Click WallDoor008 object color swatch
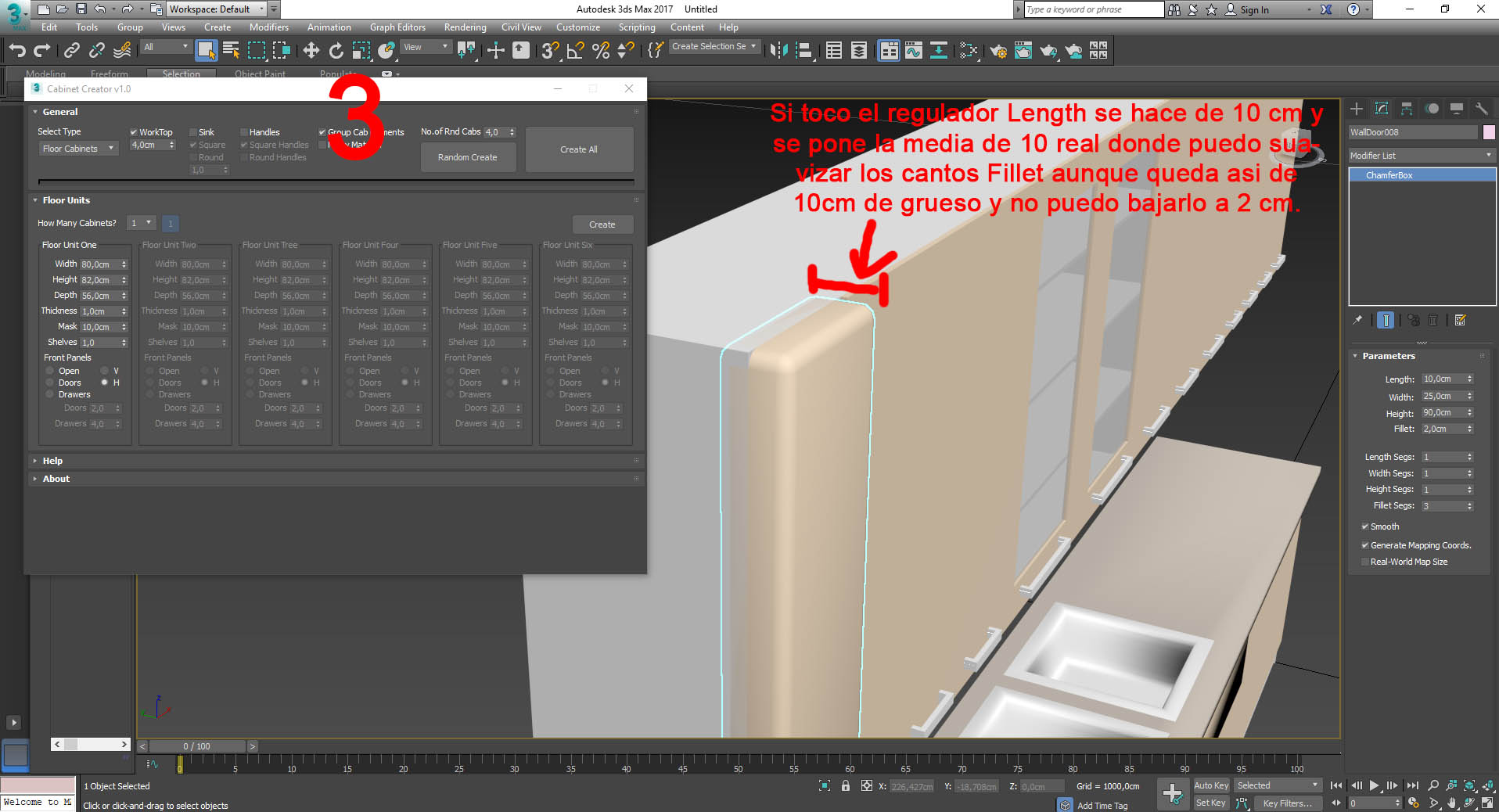The image size is (1499, 812). pos(1489,132)
